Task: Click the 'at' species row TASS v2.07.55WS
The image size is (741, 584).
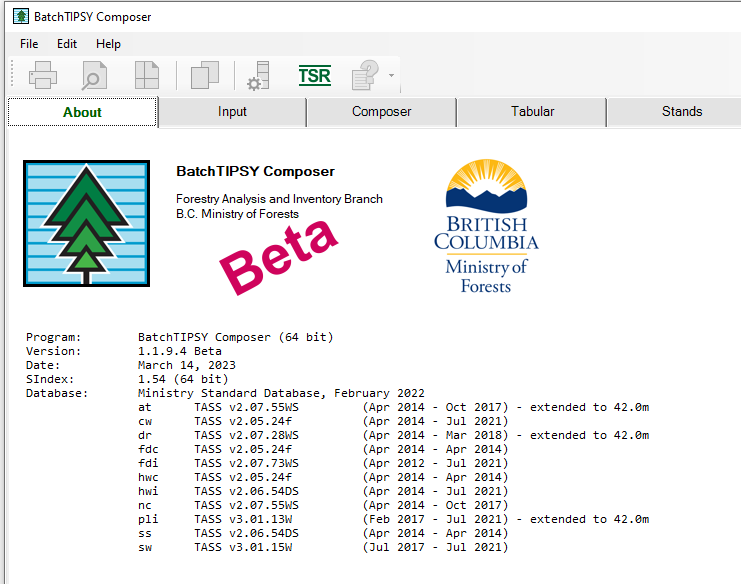Action: tap(393, 407)
